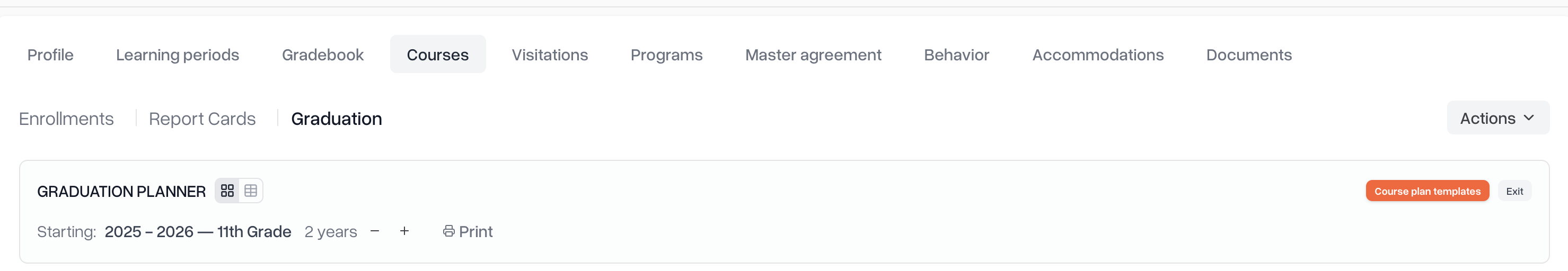Show the Accommodations tab
Viewport: 1568px width, 271px height.
[1097, 55]
